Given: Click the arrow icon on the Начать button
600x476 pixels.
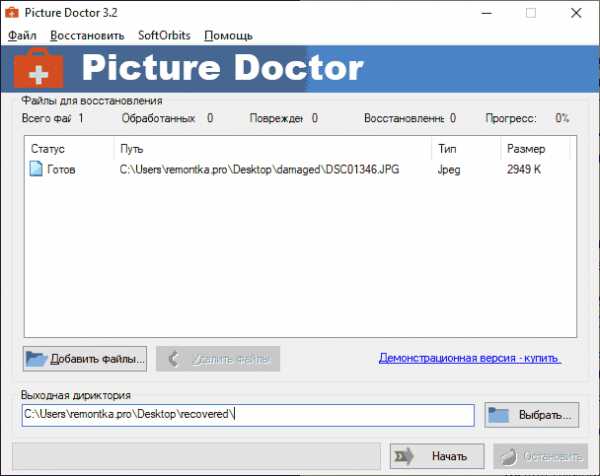Looking at the screenshot, I should (404, 456).
